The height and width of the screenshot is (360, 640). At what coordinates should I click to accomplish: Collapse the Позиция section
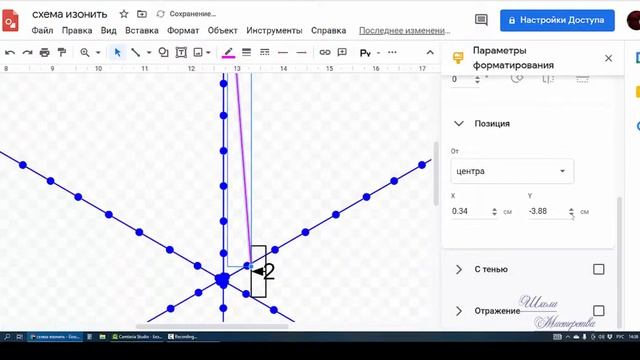(x=459, y=123)
